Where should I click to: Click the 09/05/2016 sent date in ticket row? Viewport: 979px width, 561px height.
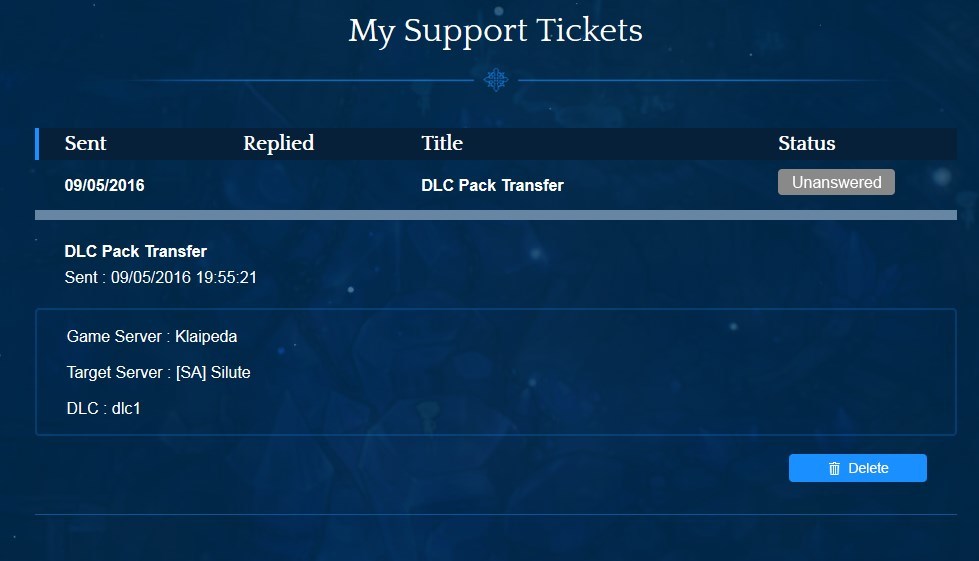(x=104, y=185)
